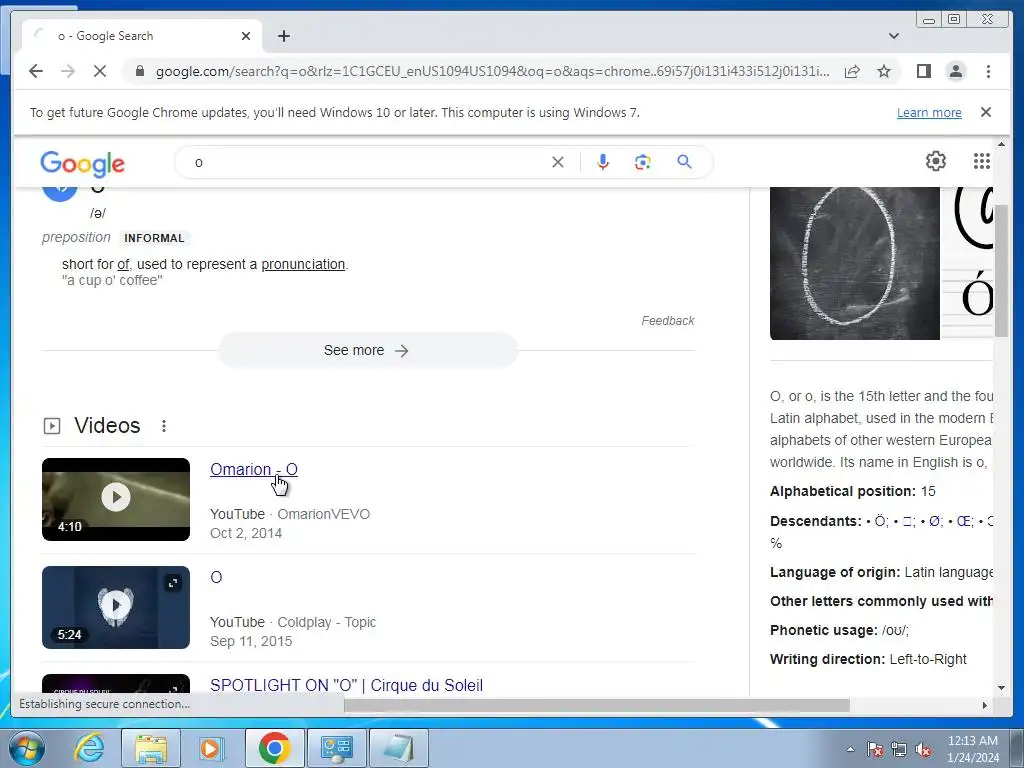This screenshot has width=1024, height=768.
Task: Clear the search query with X
Action: 557,162
